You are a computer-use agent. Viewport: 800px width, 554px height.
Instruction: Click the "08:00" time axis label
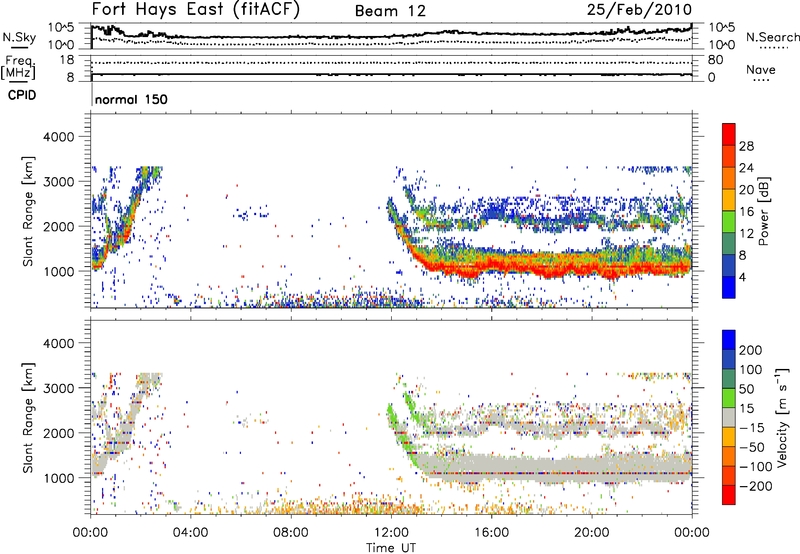[291, 533]
